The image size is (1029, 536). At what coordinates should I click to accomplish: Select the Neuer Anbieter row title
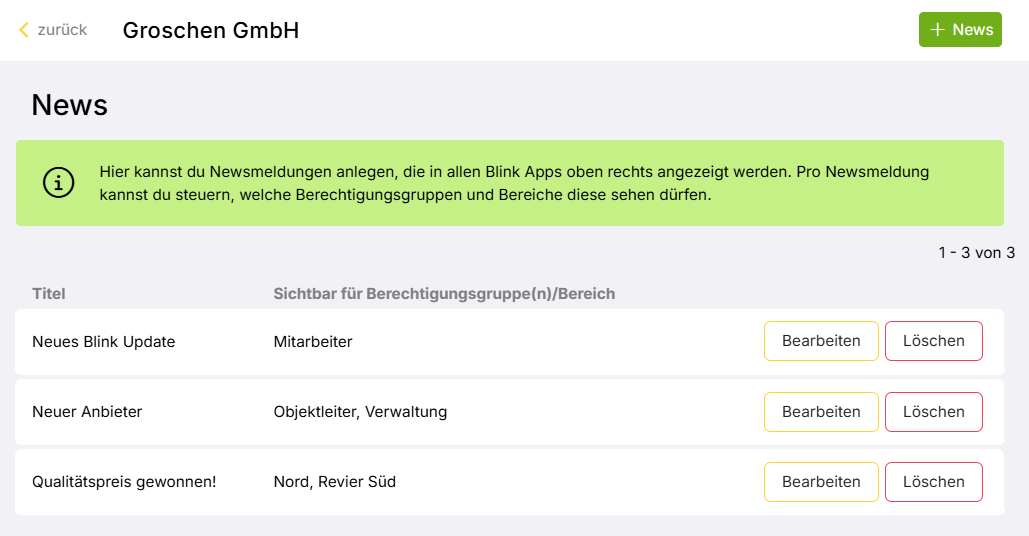tap(87, 412)
